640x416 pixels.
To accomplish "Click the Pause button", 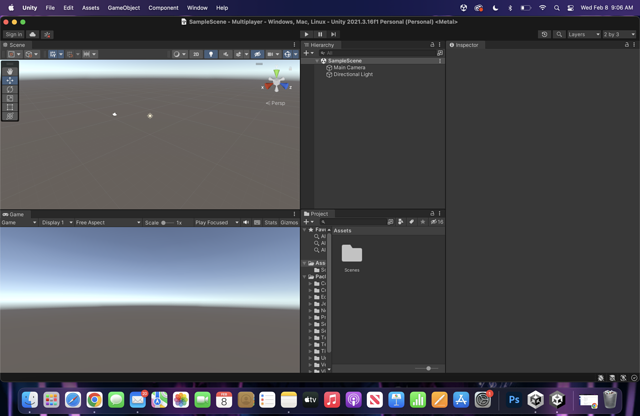I will (x=320, y=34).
